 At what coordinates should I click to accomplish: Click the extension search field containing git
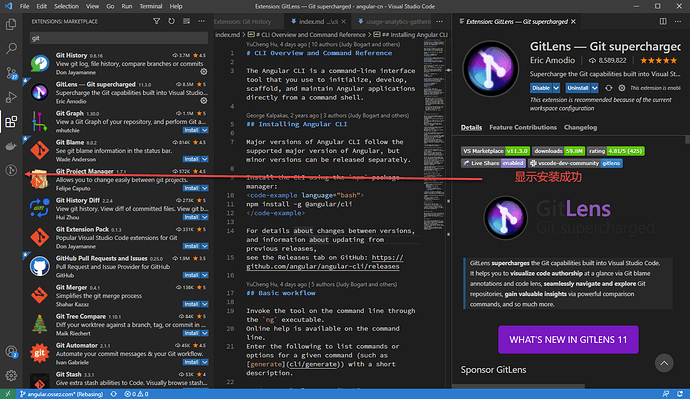coord(119,38)
